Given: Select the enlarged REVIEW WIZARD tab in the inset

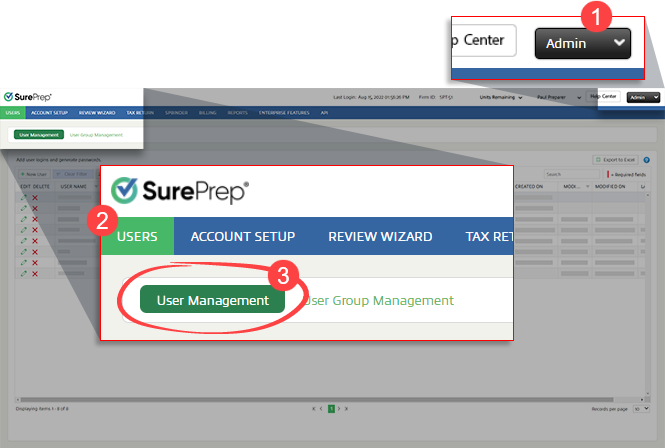Looking at the screenshot, I should [x=380, y=236].
